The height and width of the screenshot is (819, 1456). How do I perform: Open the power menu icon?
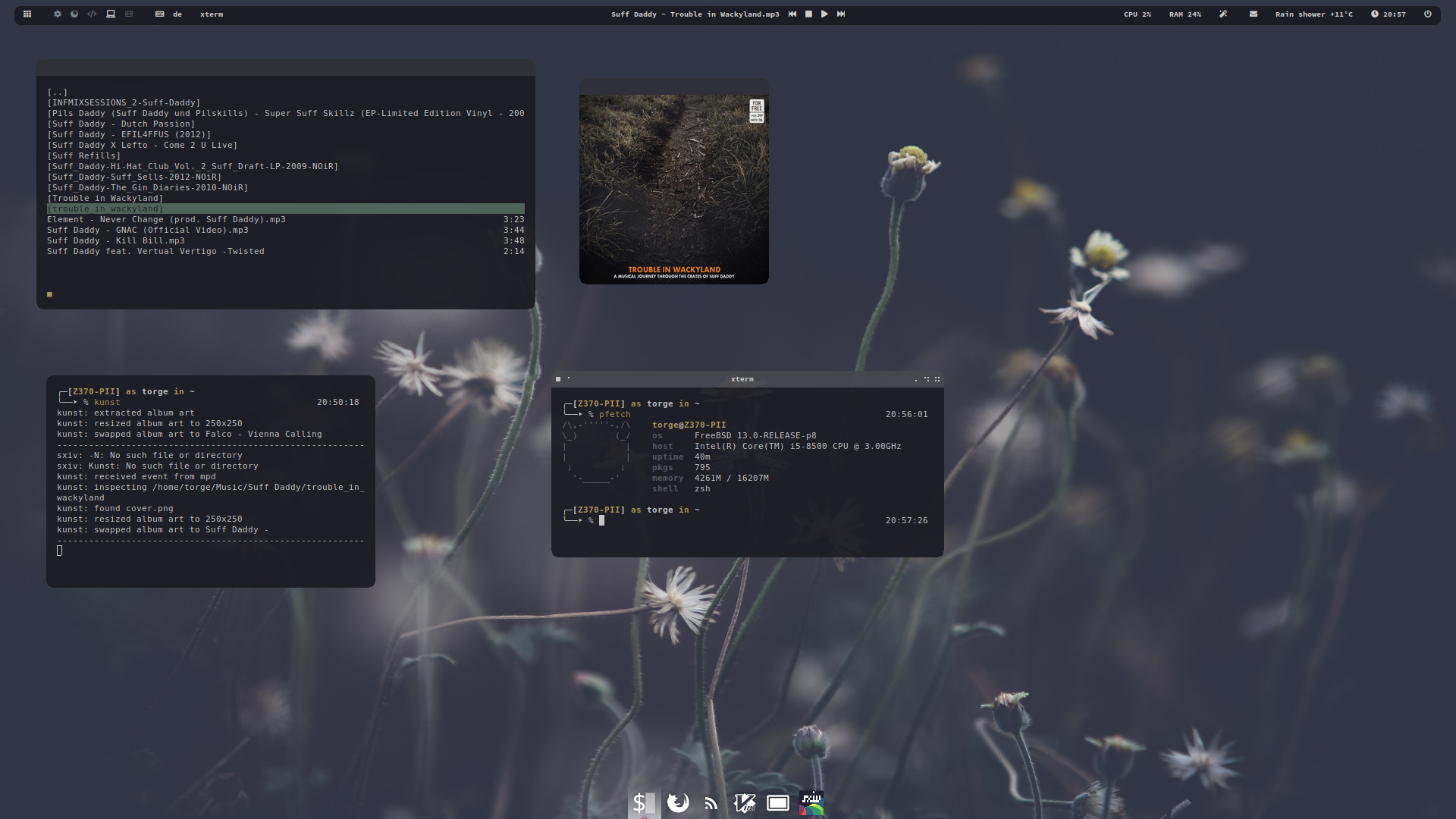(1428, 14)
